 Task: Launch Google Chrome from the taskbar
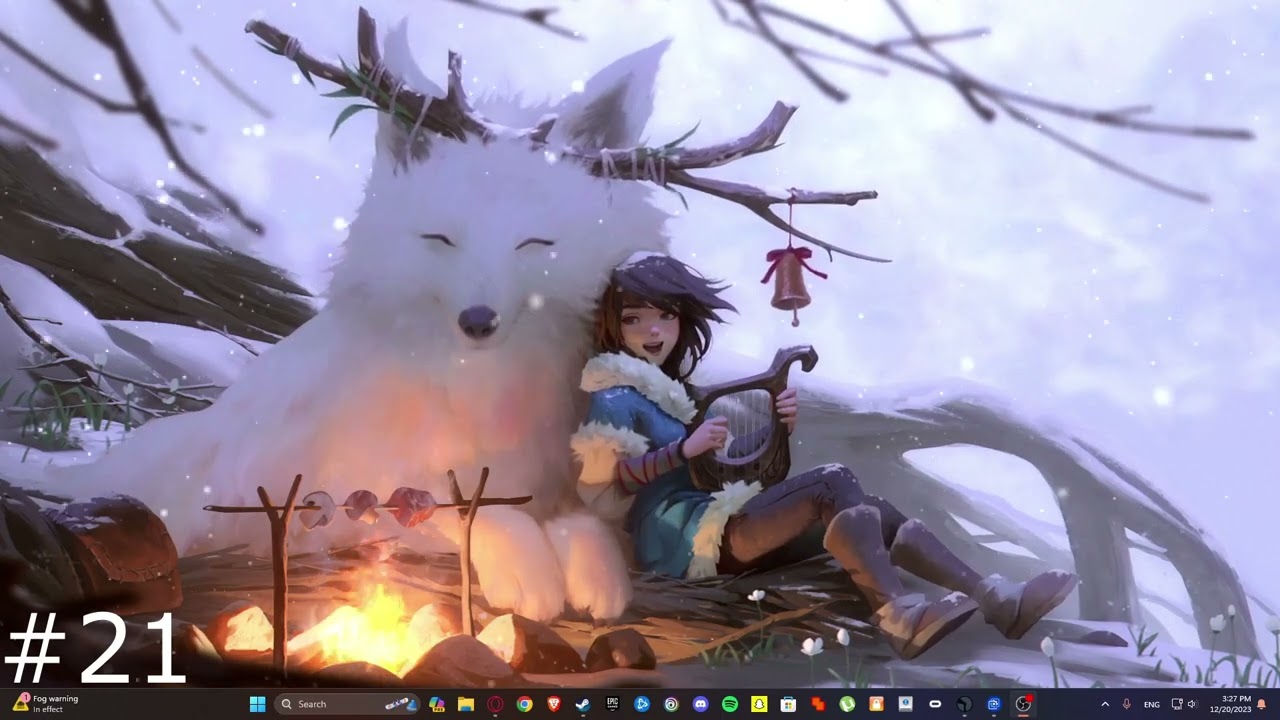tap(524, 704)
